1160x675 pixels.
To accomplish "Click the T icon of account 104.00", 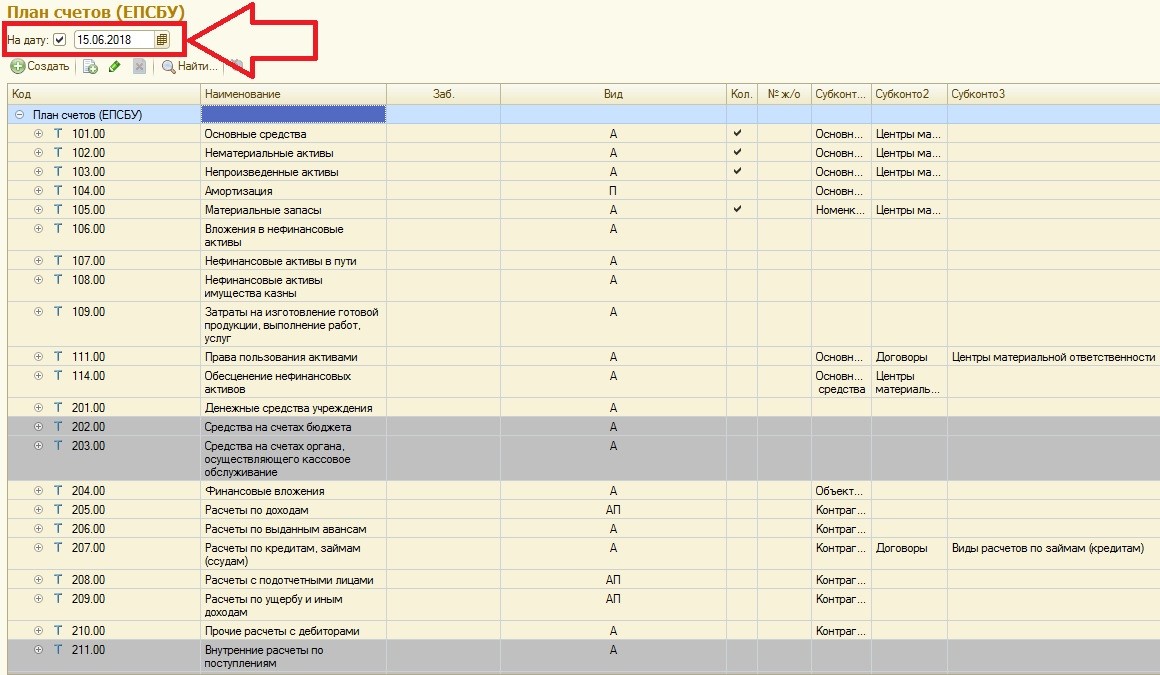I will (x=58, y=191).
